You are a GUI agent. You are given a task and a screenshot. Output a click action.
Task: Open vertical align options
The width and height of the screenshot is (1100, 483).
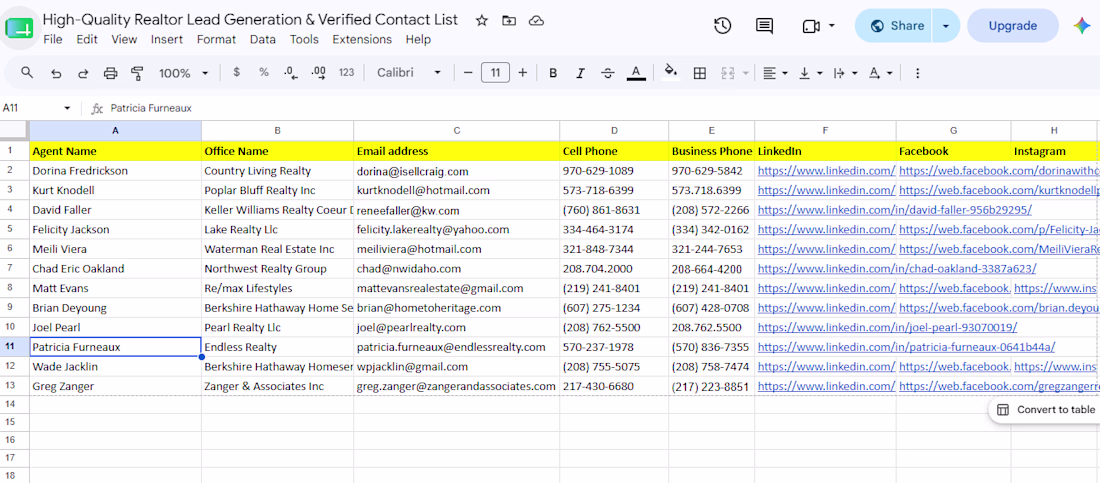(810, 73)
